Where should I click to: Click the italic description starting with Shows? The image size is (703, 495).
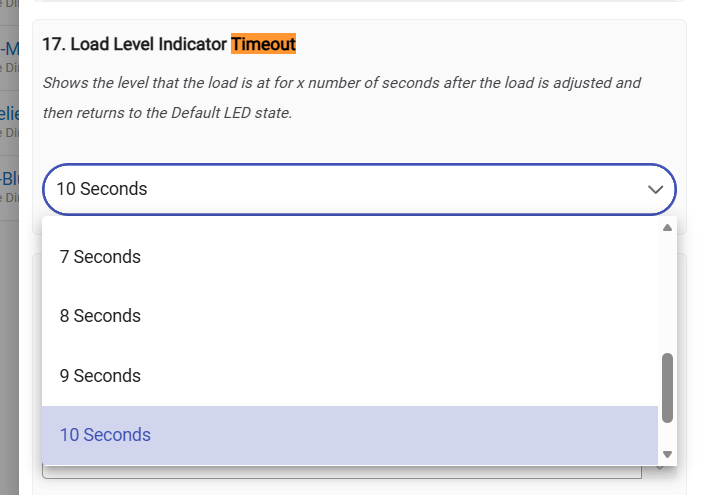coord(340,83)
